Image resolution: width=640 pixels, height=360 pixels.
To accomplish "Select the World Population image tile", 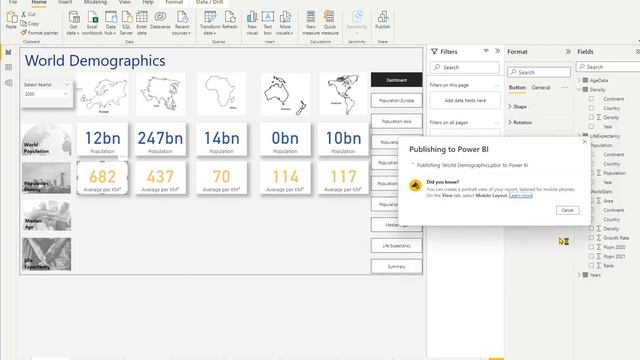I will [x=47, y=140].
